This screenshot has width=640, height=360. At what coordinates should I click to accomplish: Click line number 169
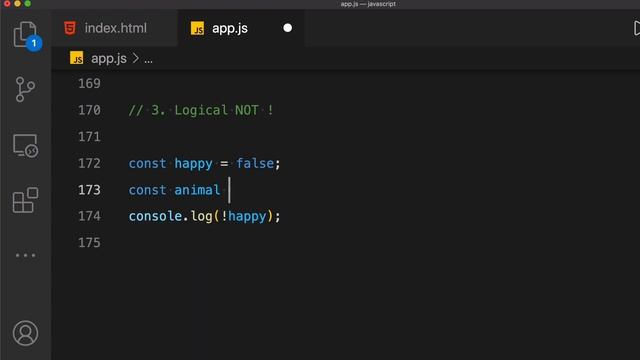point(89,84)
